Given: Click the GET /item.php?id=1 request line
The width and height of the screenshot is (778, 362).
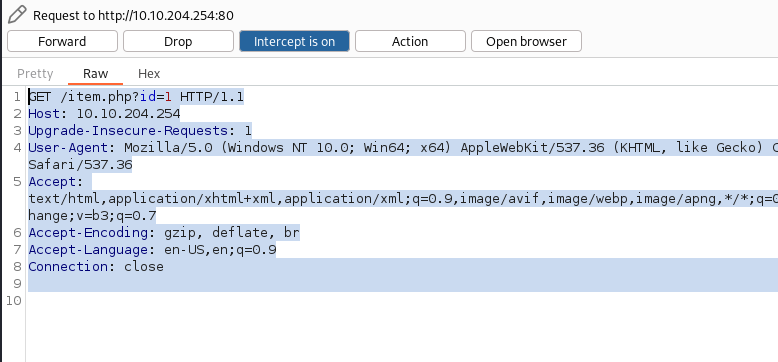Looking at the screenshot, I should pyautogui.click(x=136, y=97).
